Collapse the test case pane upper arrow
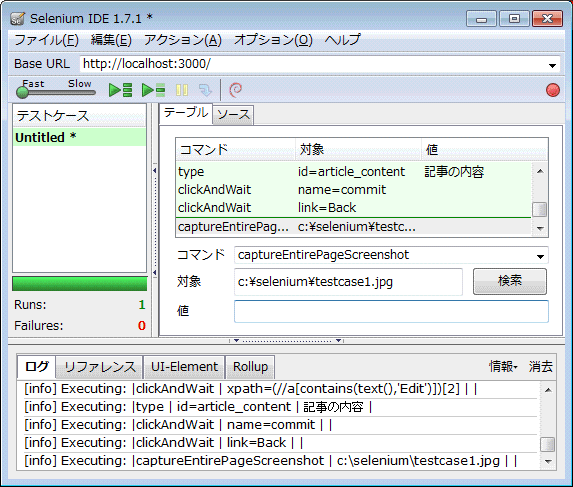This screenshot has height=487, width=573. click(155, 171)
